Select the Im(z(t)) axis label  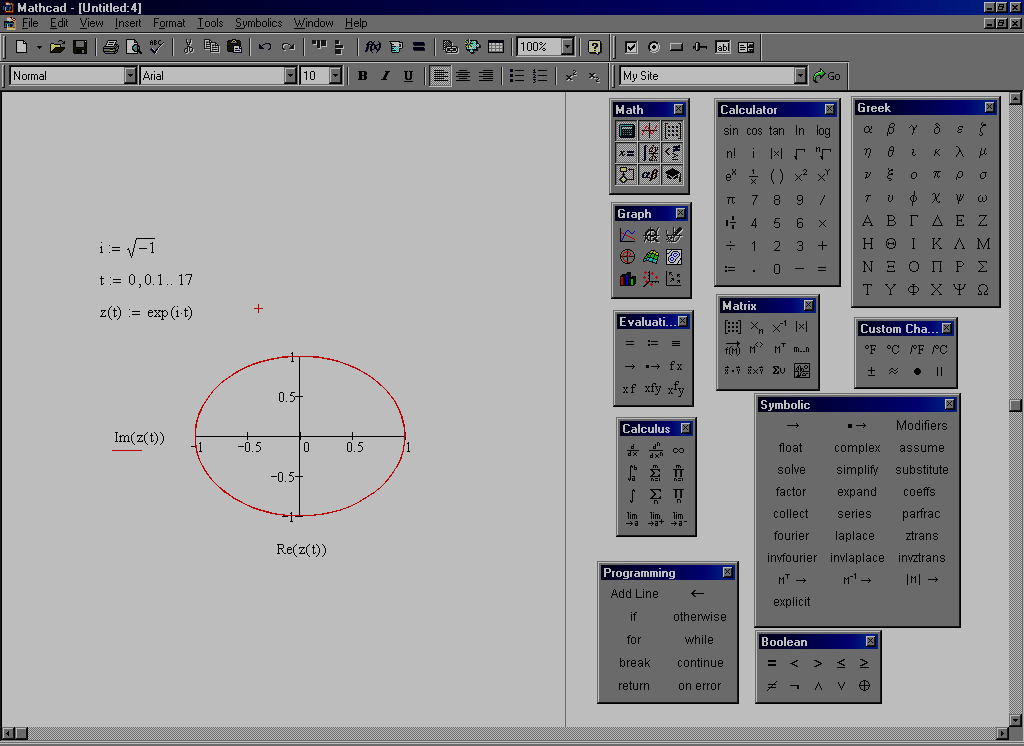139,438
